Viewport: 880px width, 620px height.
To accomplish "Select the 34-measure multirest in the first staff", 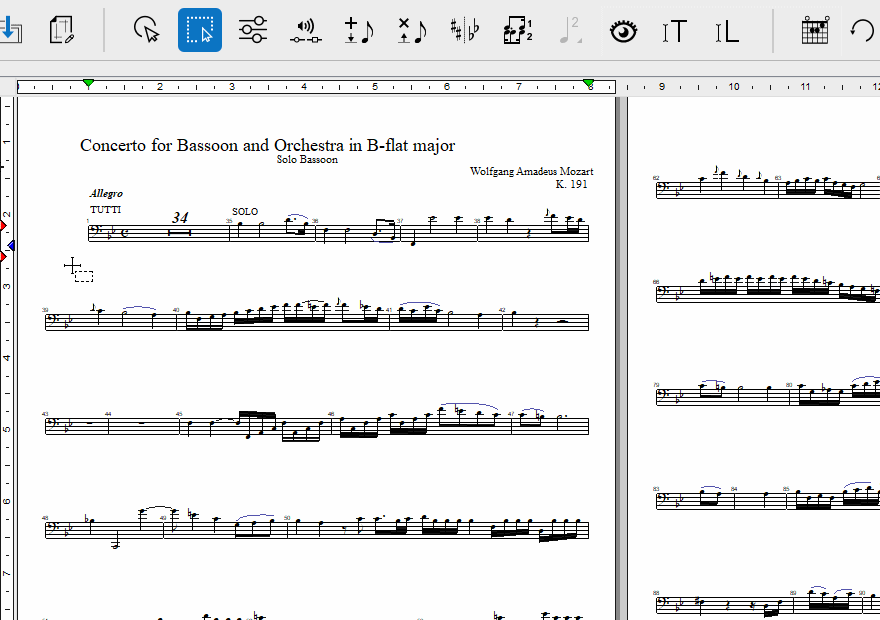I will tap(180, 231).
